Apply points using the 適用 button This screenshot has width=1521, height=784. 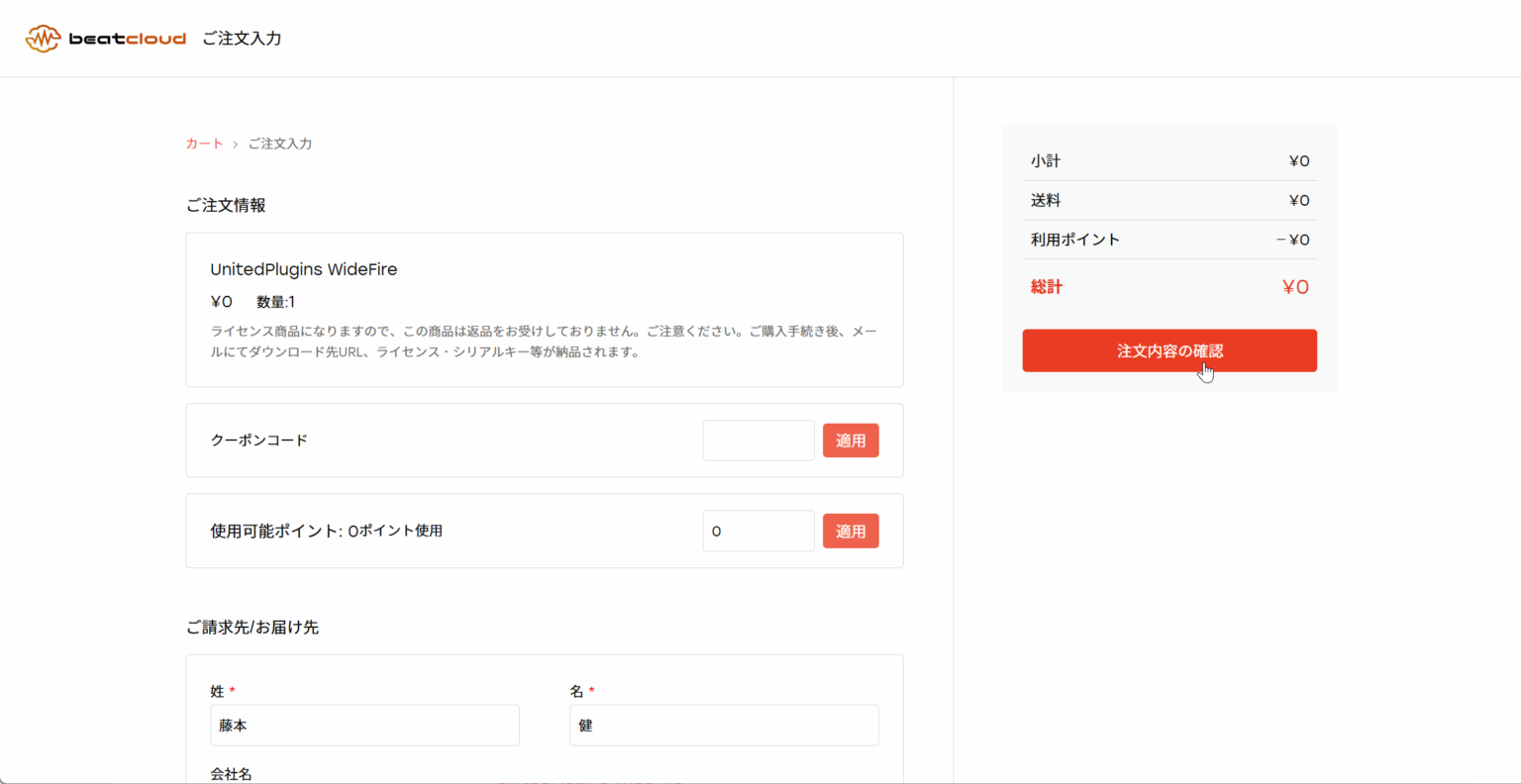click(850, 532)
